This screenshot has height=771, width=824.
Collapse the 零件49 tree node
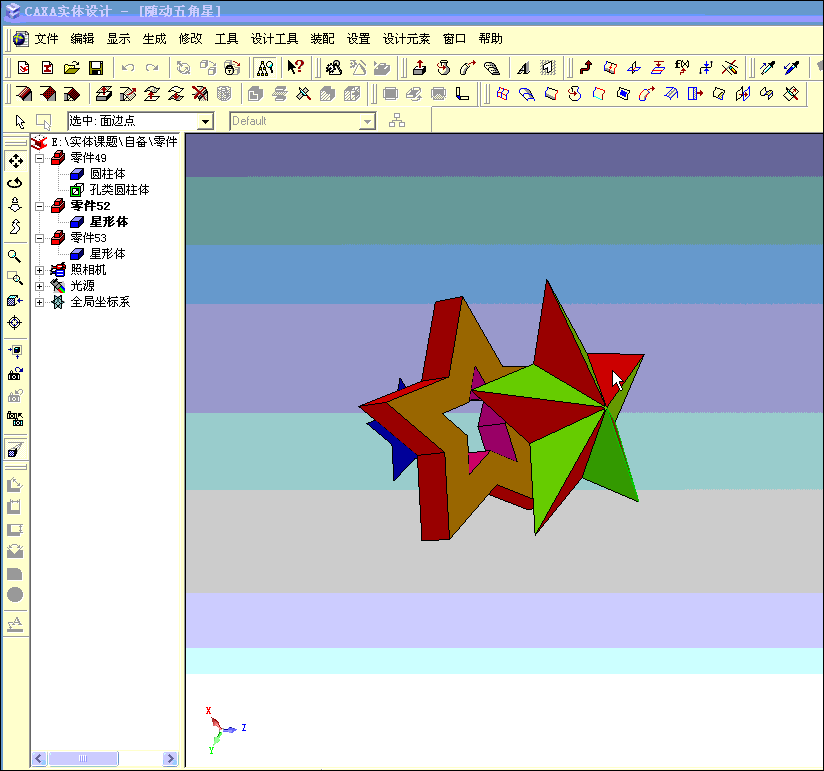39,158
